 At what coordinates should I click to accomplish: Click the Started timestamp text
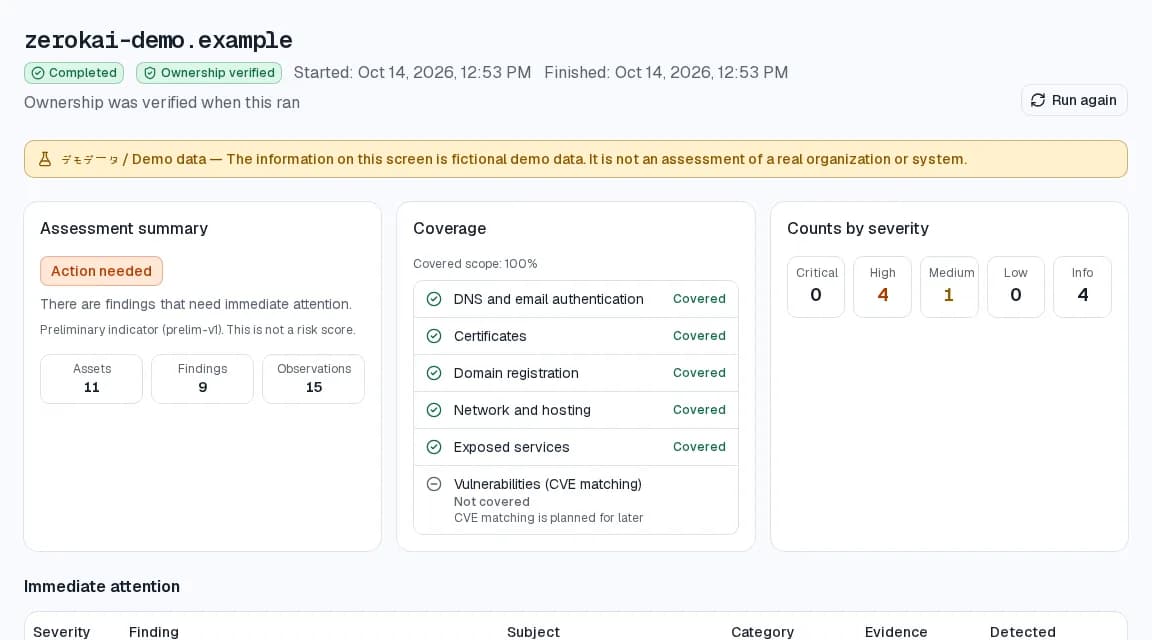(x=412, y=73)
